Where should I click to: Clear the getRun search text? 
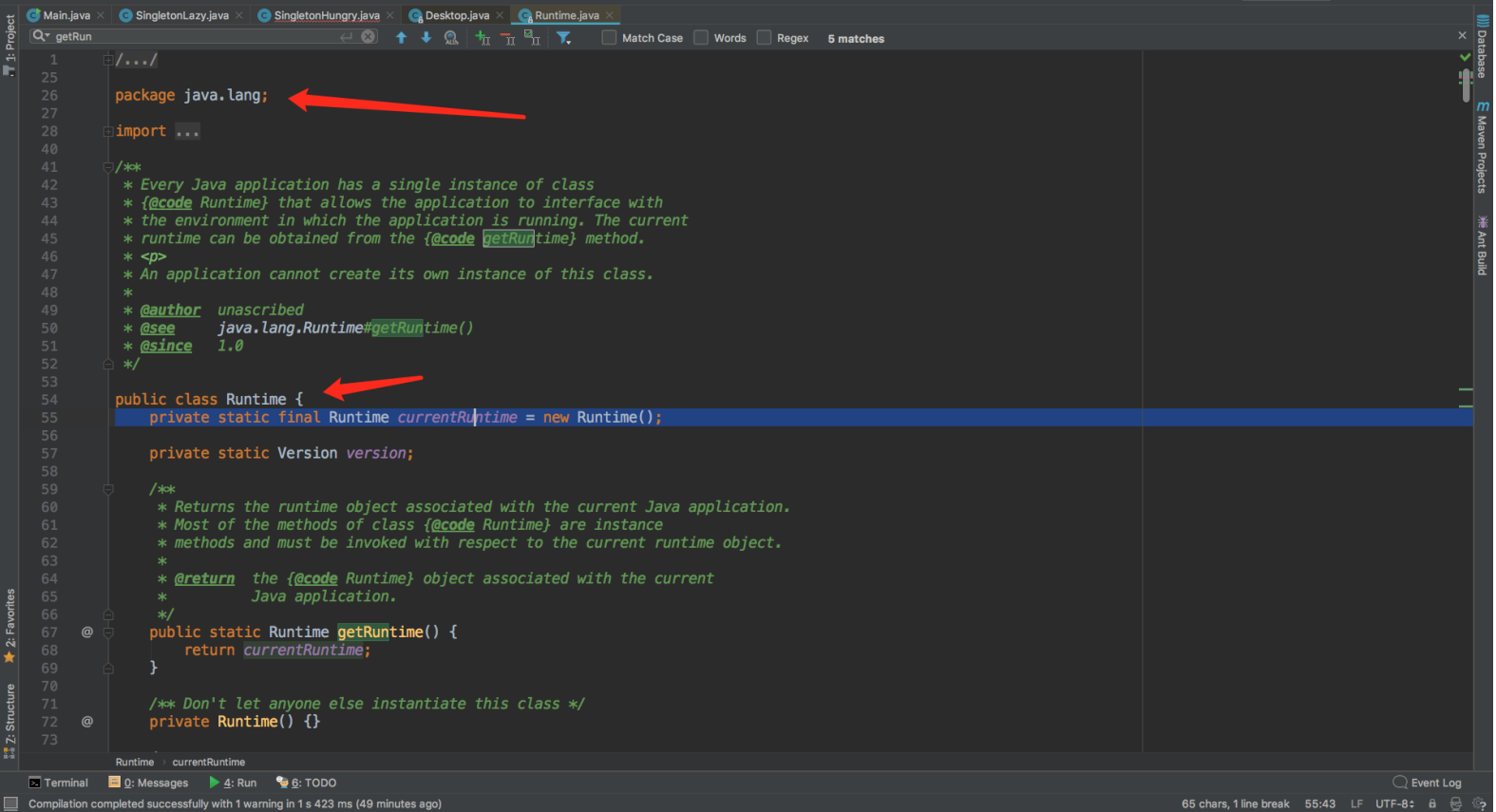click(369, 37)
